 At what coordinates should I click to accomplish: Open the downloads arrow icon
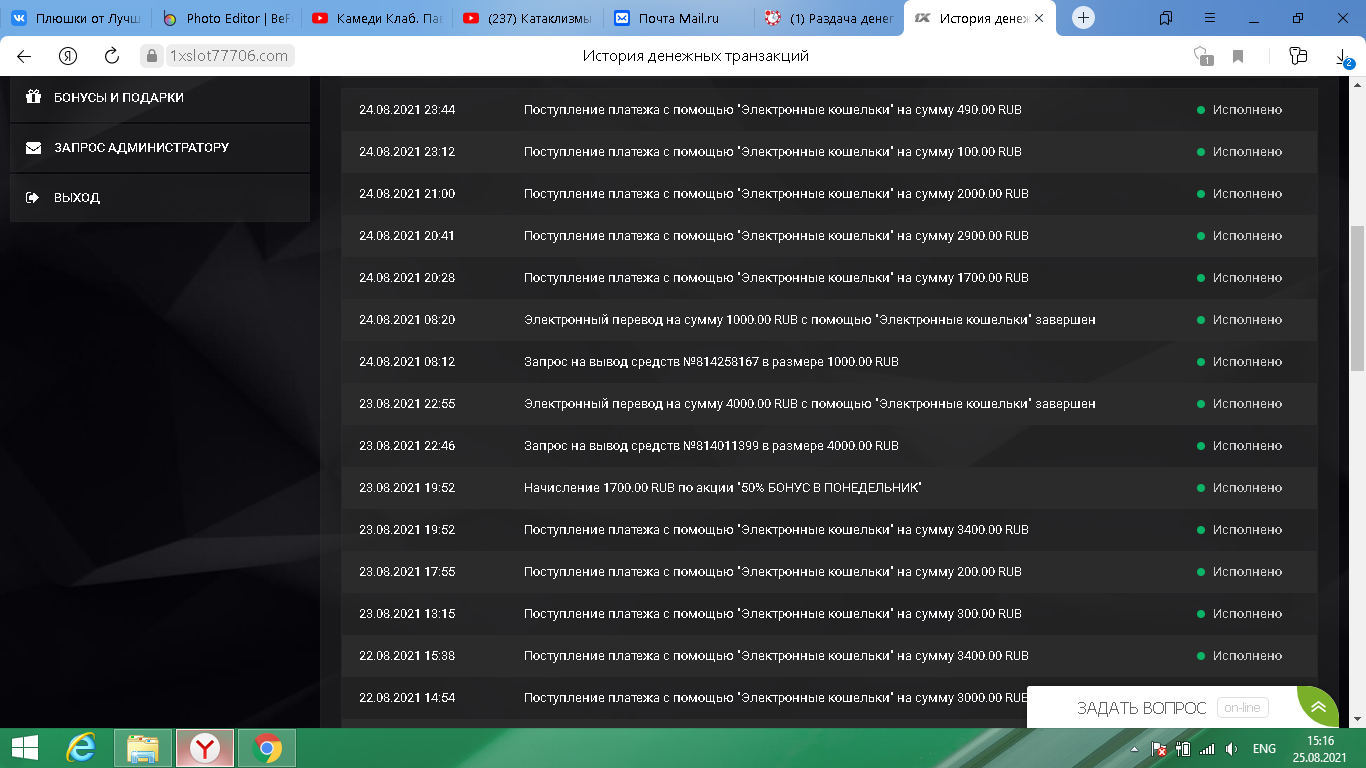tap(1343, 57)
